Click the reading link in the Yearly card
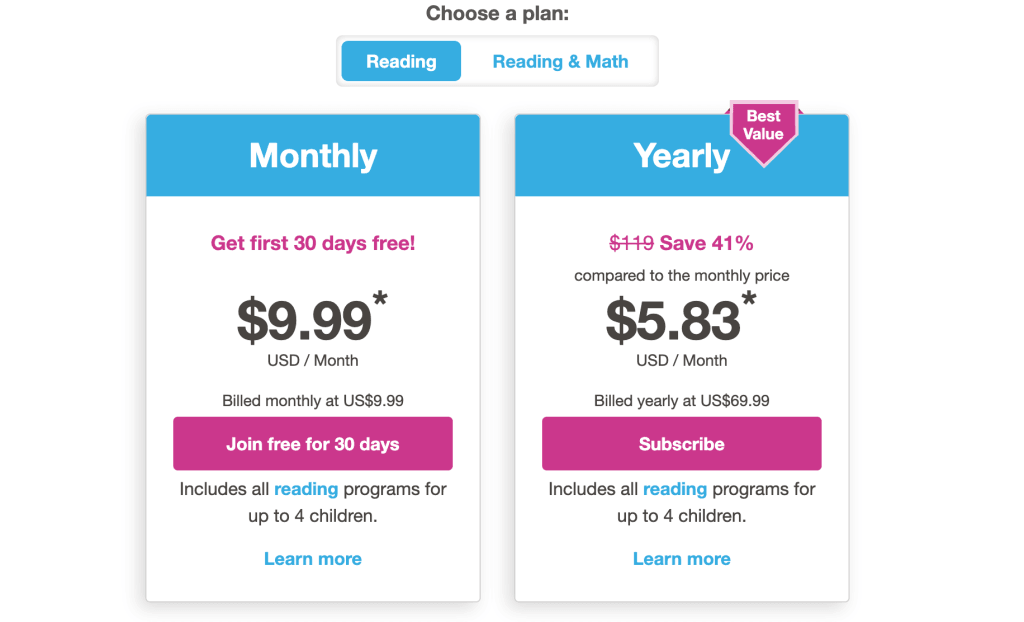1024x622 pixels. 675,489
